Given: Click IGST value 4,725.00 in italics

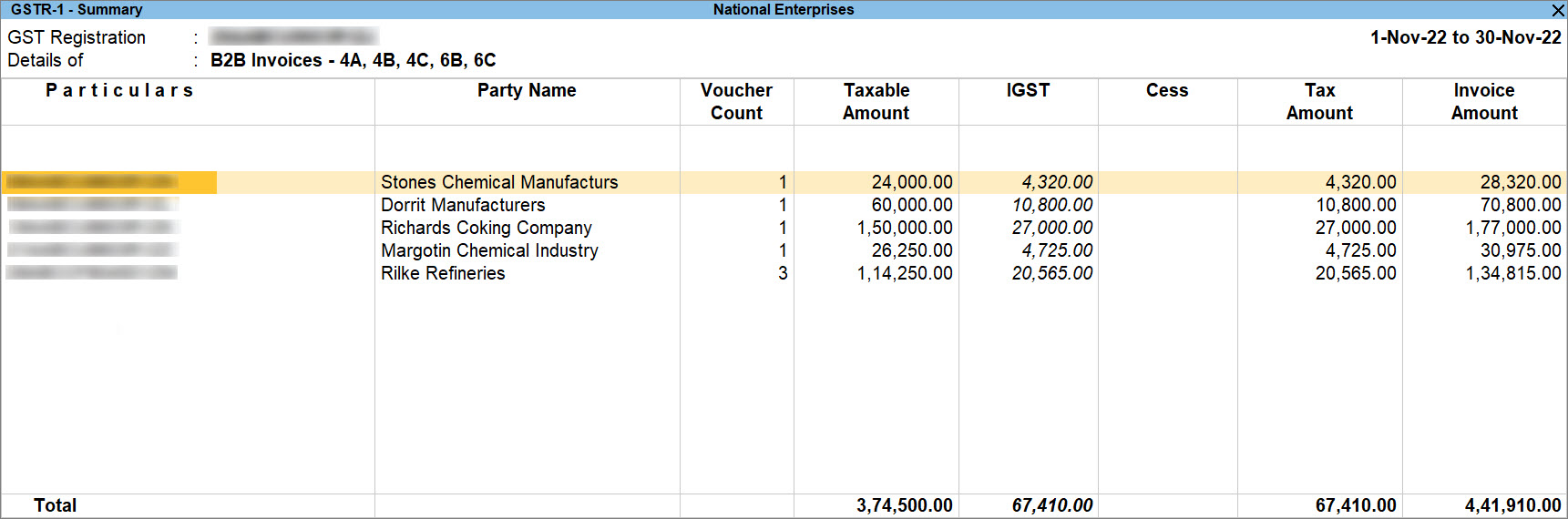Looking at the screenshot, I should pyautogui.click(x=1057, y=250).
